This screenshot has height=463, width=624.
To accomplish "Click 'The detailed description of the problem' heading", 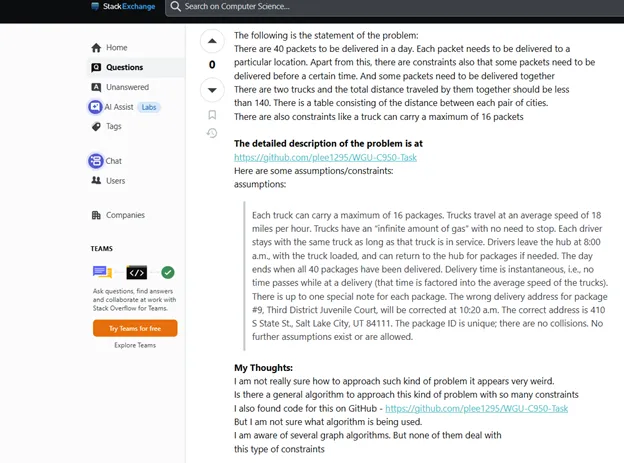I will click(328, 143).
